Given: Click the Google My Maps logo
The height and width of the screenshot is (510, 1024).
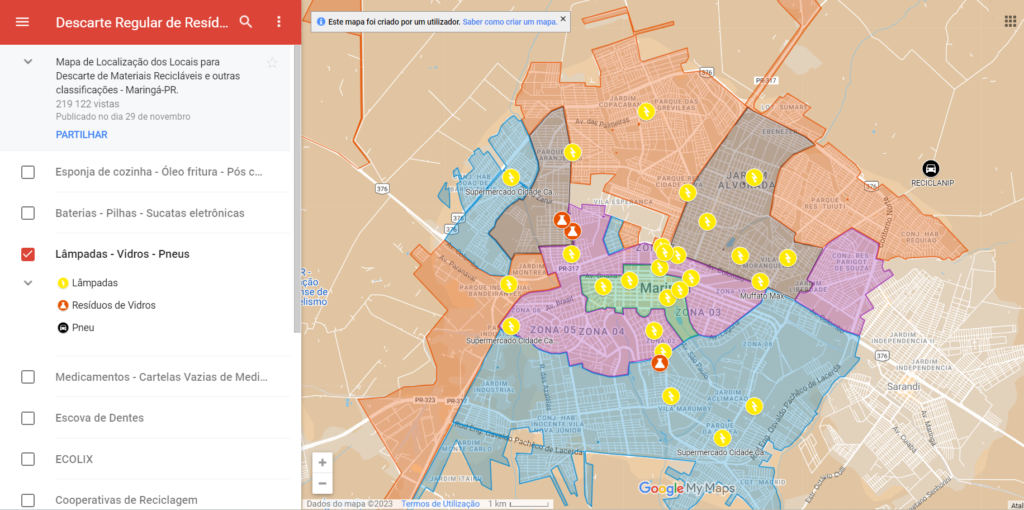Looking at the screenshot, I should click(x=686, y=488).
